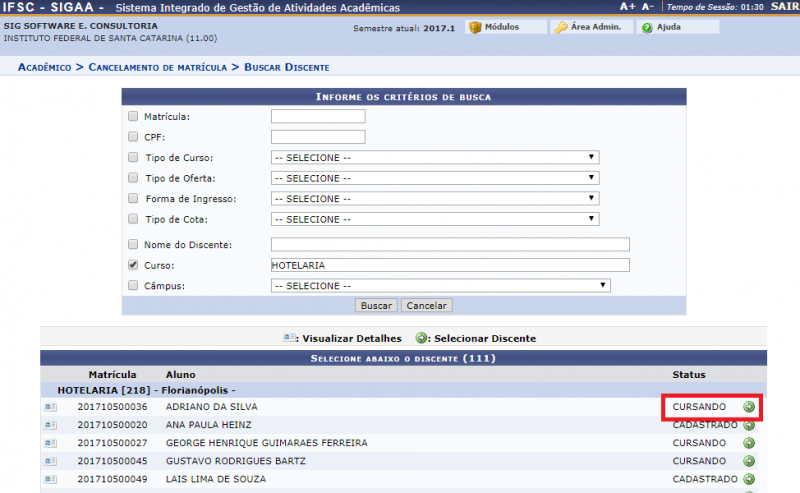The width and height of the screenshot is (800, 493).
Task: Open the Câmpus selection dropdown
Action: tap(441, 285)
